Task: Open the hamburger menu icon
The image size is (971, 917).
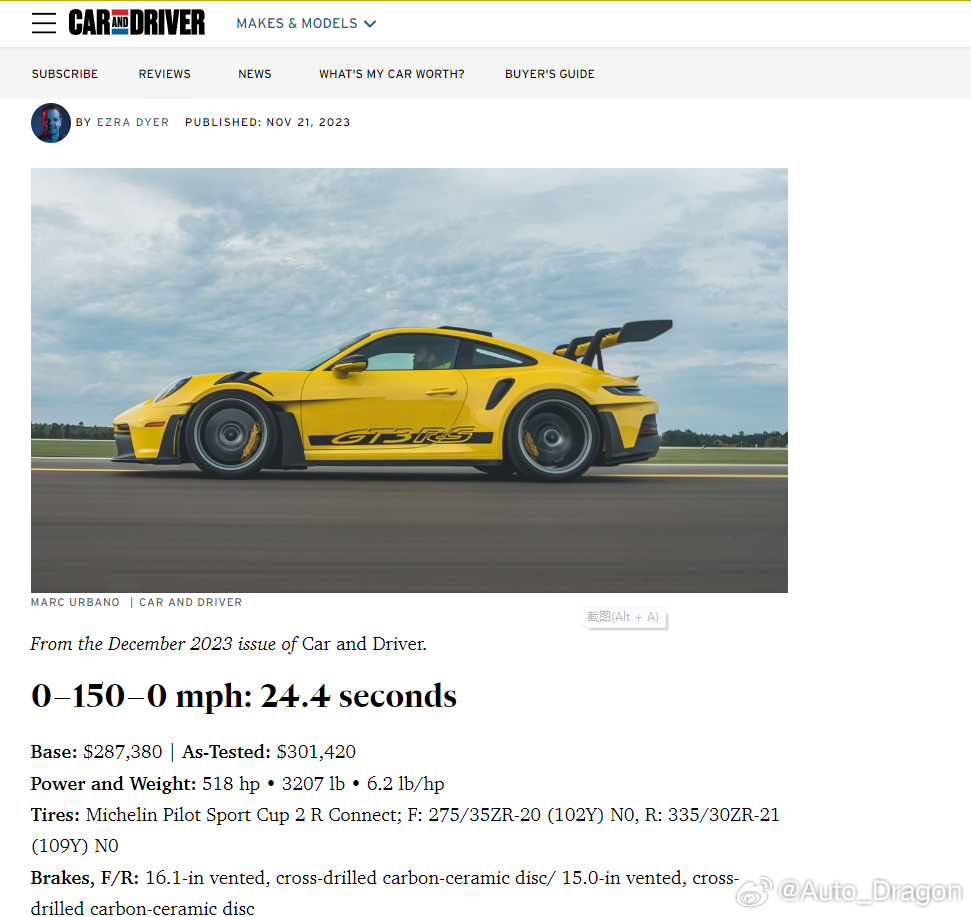Action: (44, 24)
